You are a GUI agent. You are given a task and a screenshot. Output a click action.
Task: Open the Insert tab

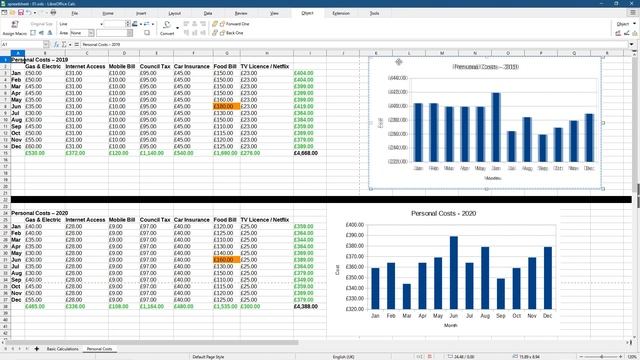click(x=141, y=13)
